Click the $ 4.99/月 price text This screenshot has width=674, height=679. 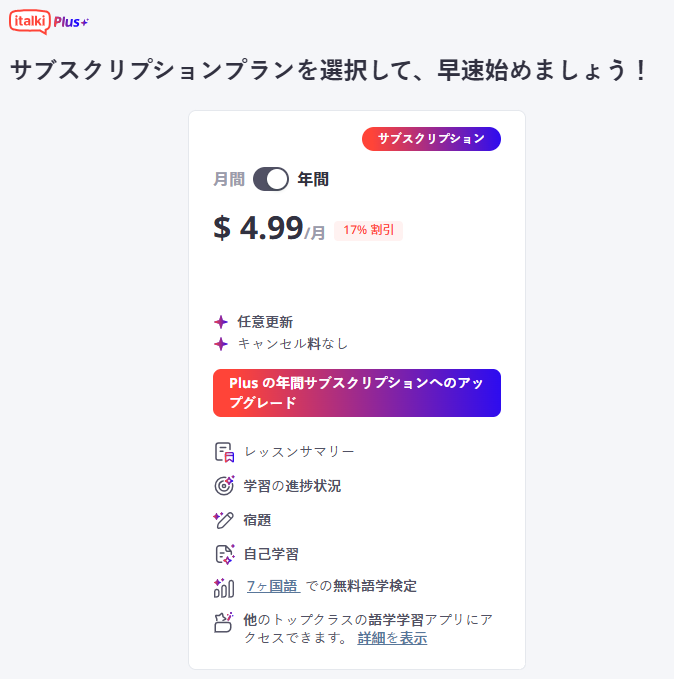point(269,228)
